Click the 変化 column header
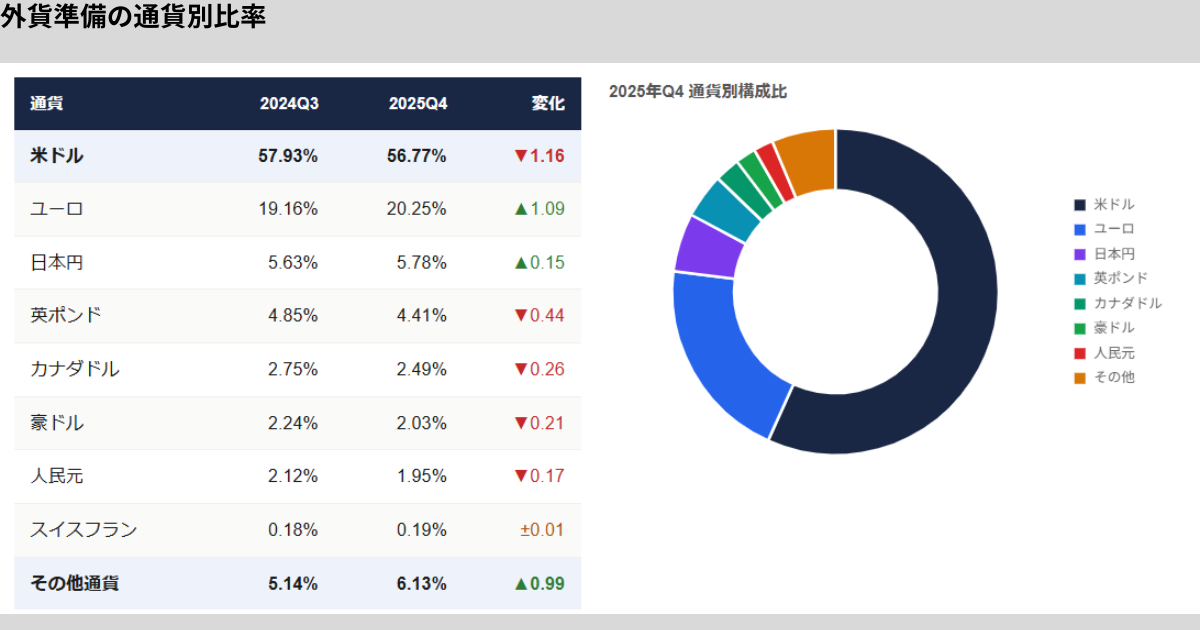 click(548, 104)
